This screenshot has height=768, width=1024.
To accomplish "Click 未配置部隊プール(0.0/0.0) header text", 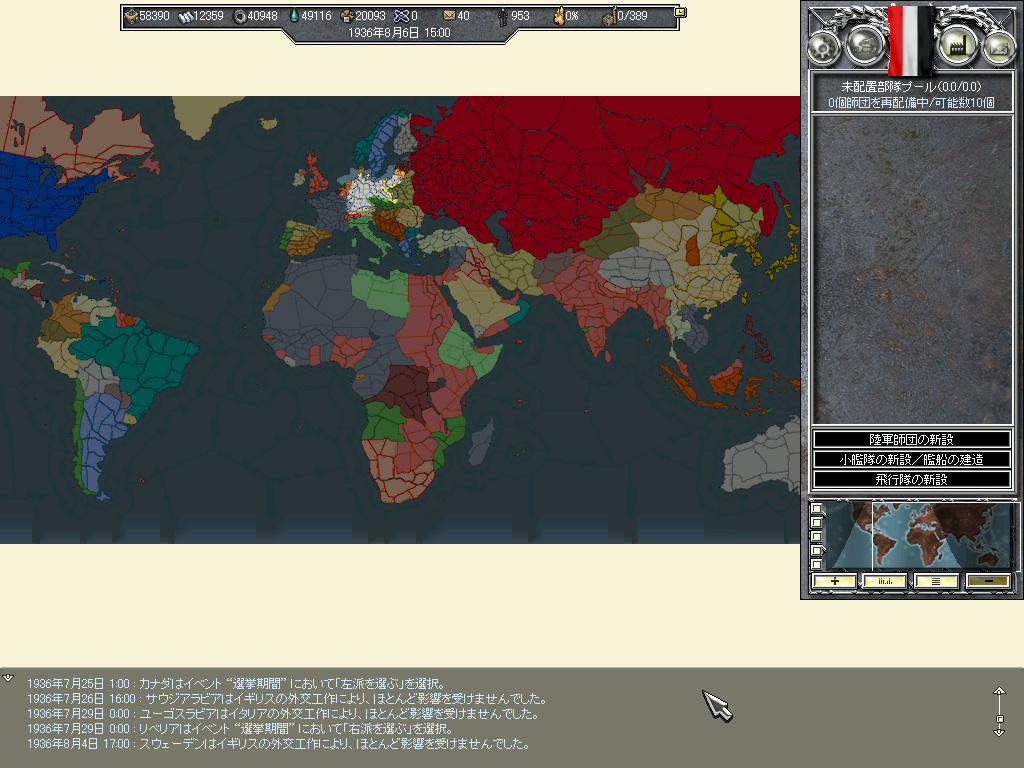I will tap(911, 86).
